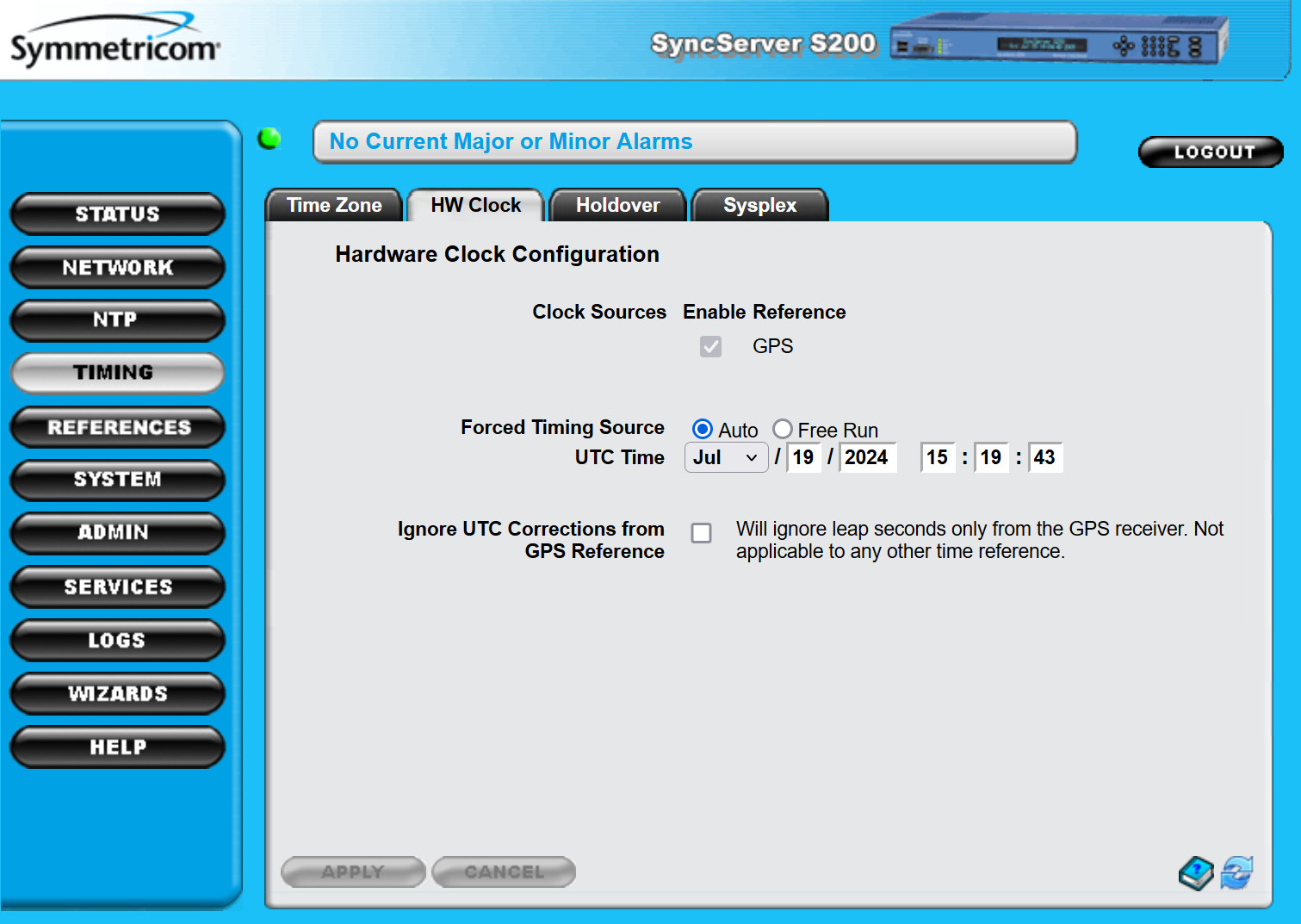This screenshot has height=924, width=1301.
Task: Click the LOGOUT button
Action: point(1211,152)
